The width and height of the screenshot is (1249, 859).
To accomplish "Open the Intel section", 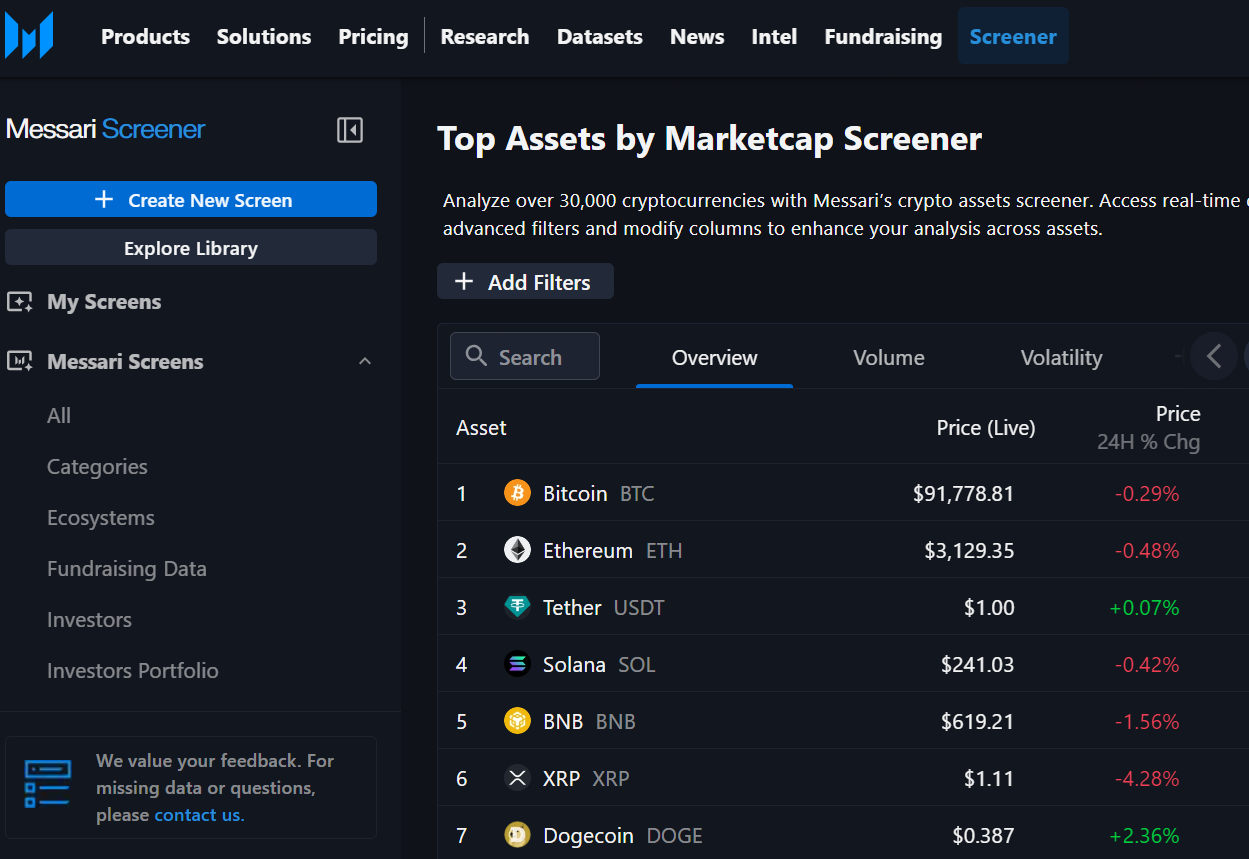I will pyautogui.click(x=774, y=37).
